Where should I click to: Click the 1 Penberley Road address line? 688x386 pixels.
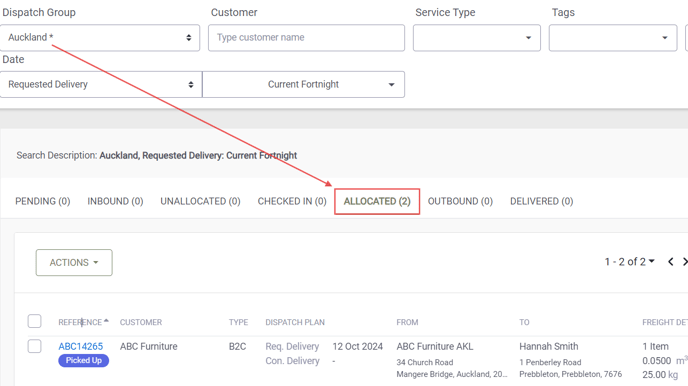(550, 362)
